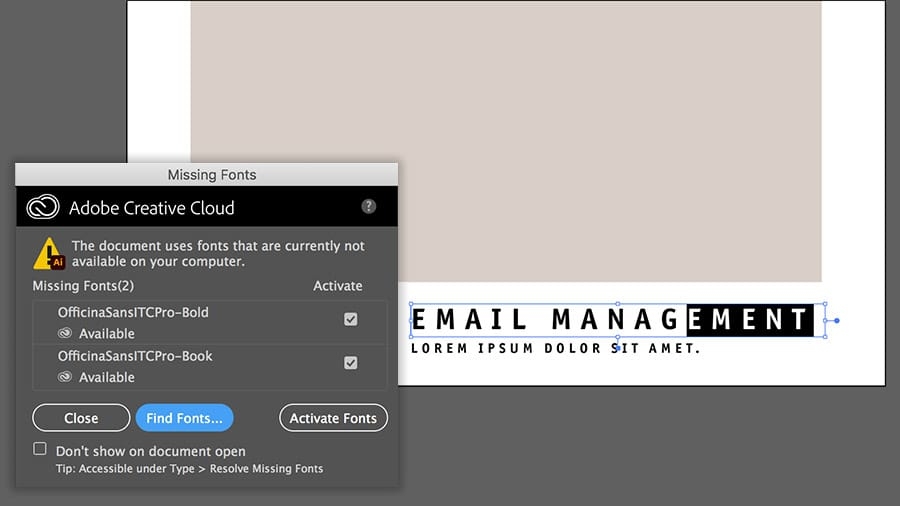The width and height of the screenshot is (900, 506).
Task: Click the beige rectangle on the artboard
Action: (x=506, y=141)
